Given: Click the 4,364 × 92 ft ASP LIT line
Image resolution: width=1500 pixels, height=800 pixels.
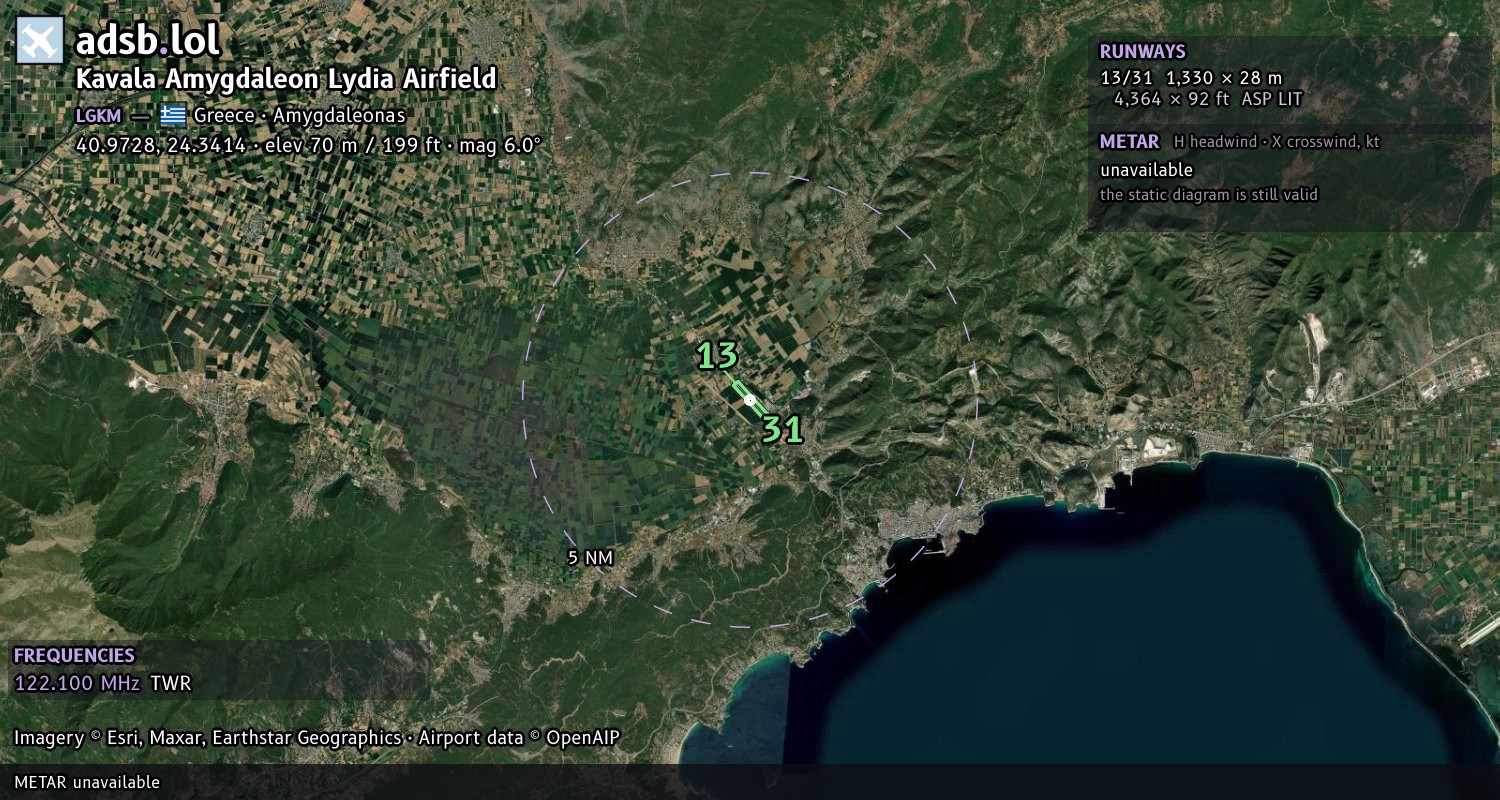Looking at the screenshot, I should pos(1208,99).
